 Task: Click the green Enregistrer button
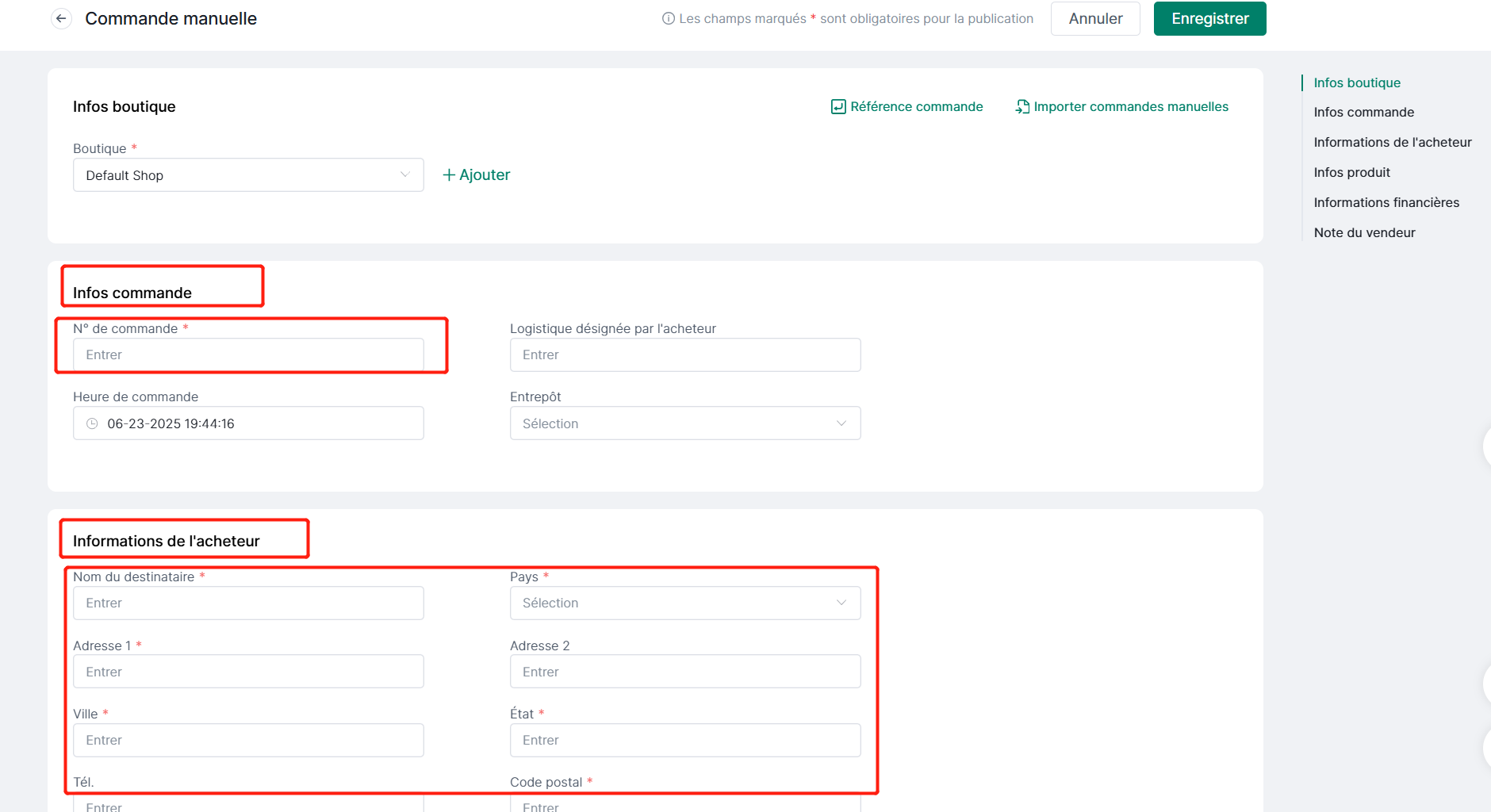pyautogui.click(x=1209, y=18)
